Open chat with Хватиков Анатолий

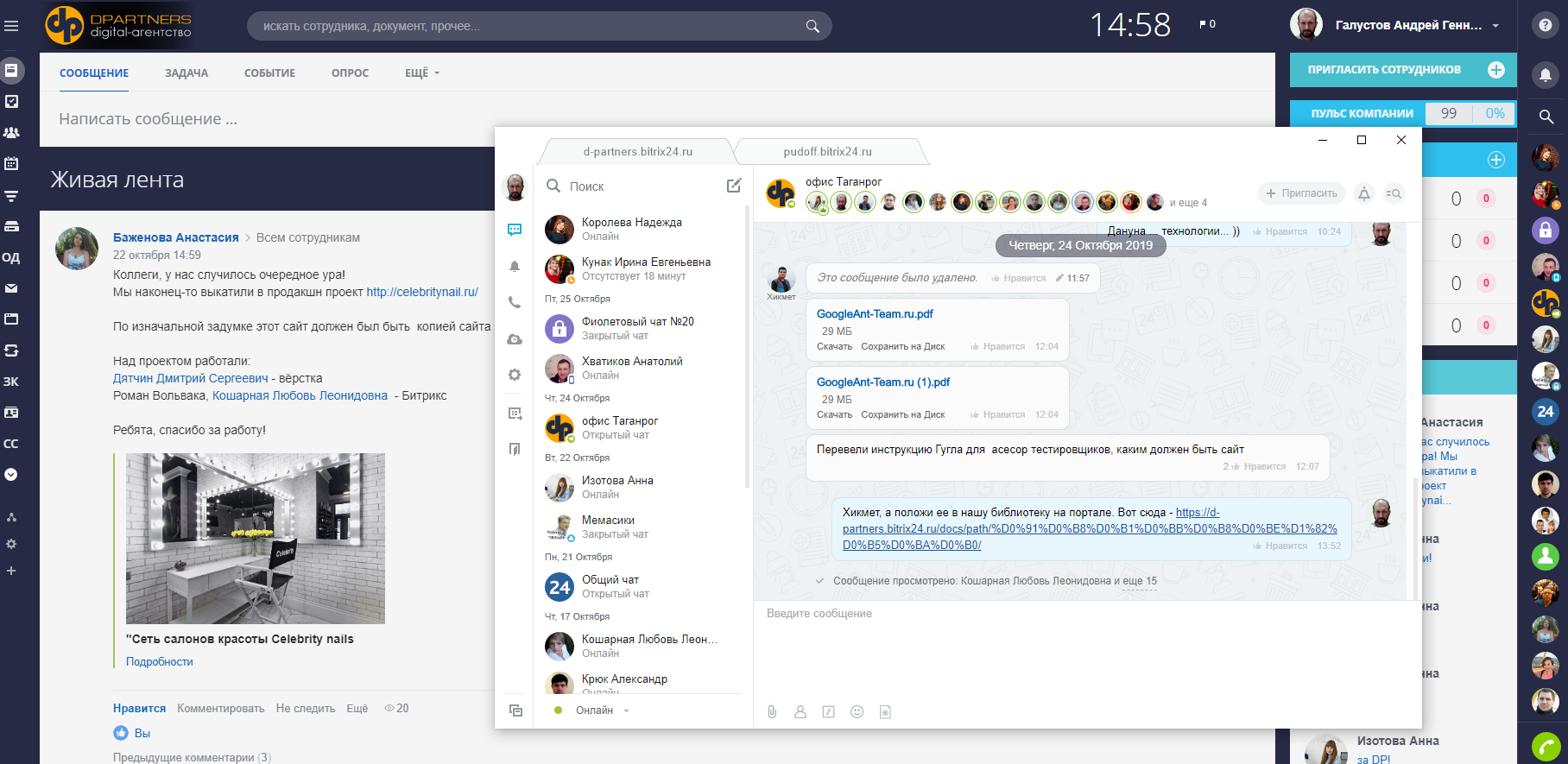tap(640, 368)
